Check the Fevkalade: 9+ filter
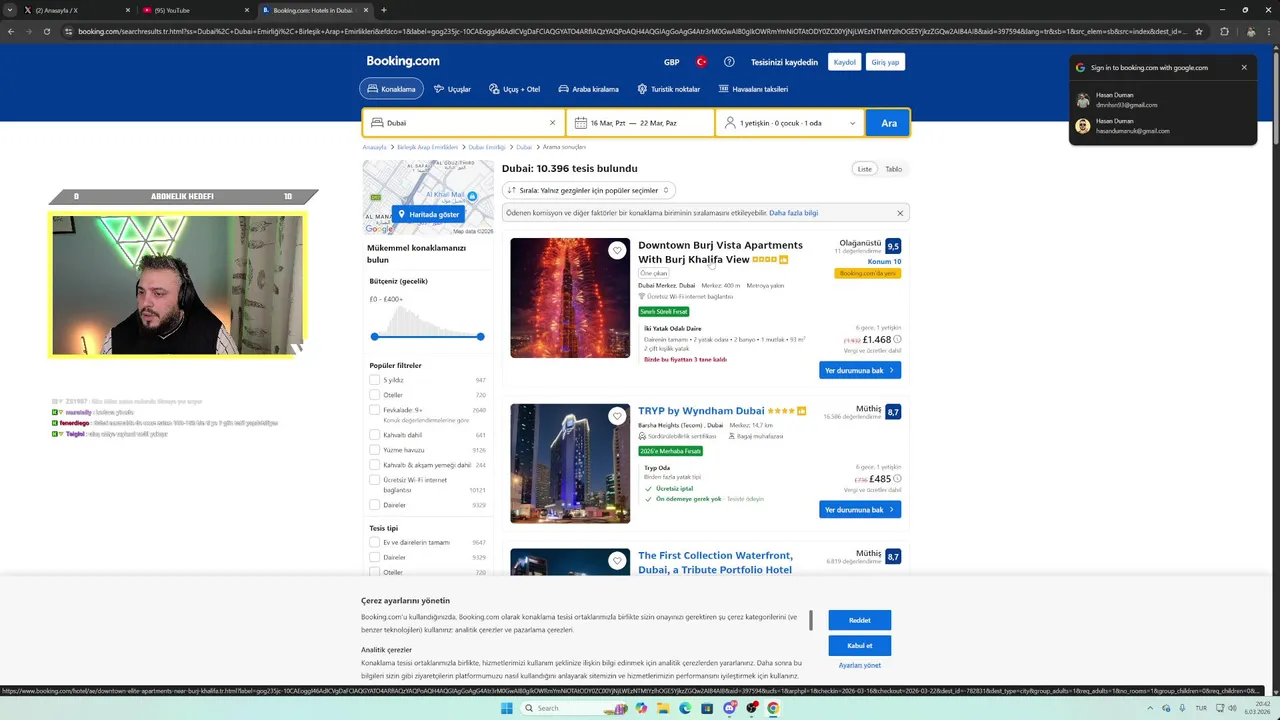1280x720 pixels. (x=374, y=410)
